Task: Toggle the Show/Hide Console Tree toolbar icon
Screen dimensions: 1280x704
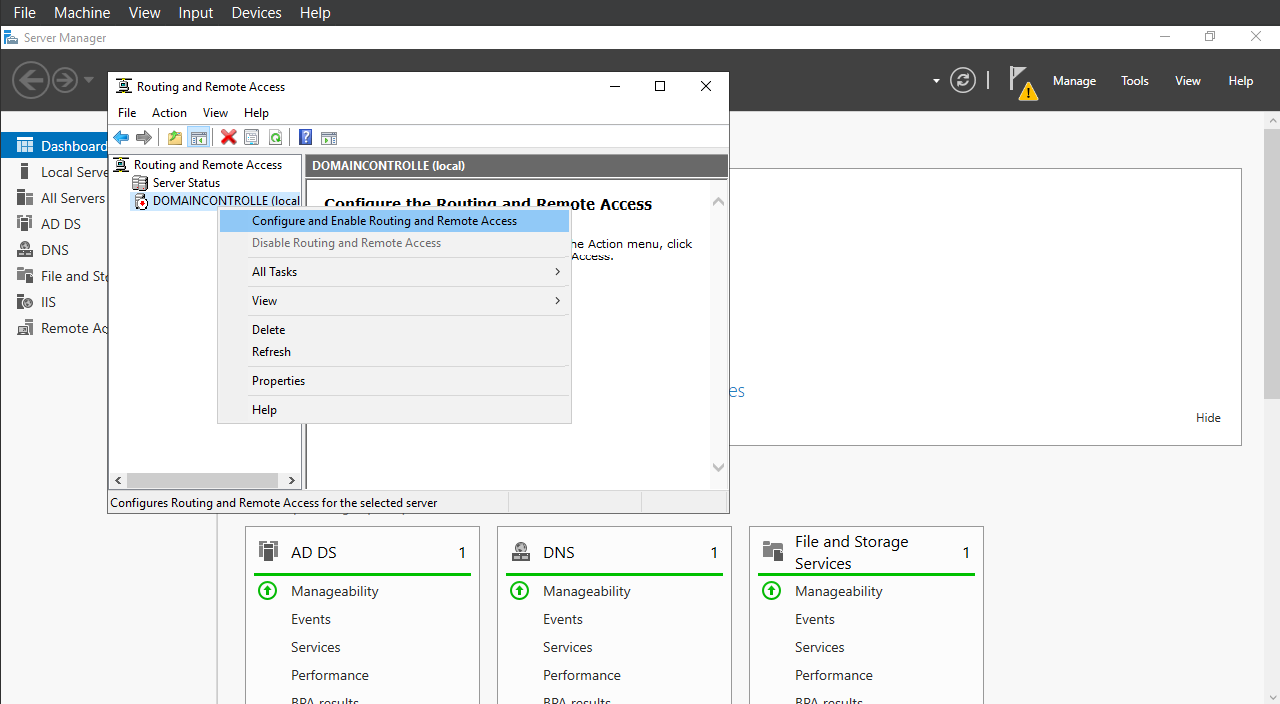Action: 198,137
